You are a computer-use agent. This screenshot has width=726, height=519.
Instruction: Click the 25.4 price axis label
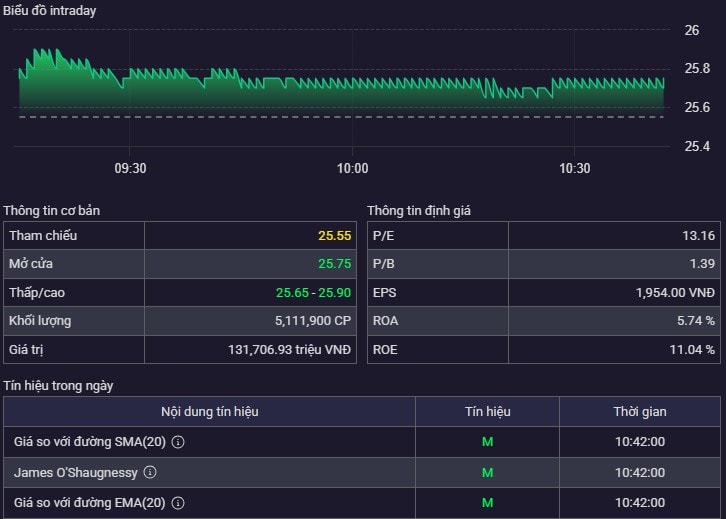point(697,146)
